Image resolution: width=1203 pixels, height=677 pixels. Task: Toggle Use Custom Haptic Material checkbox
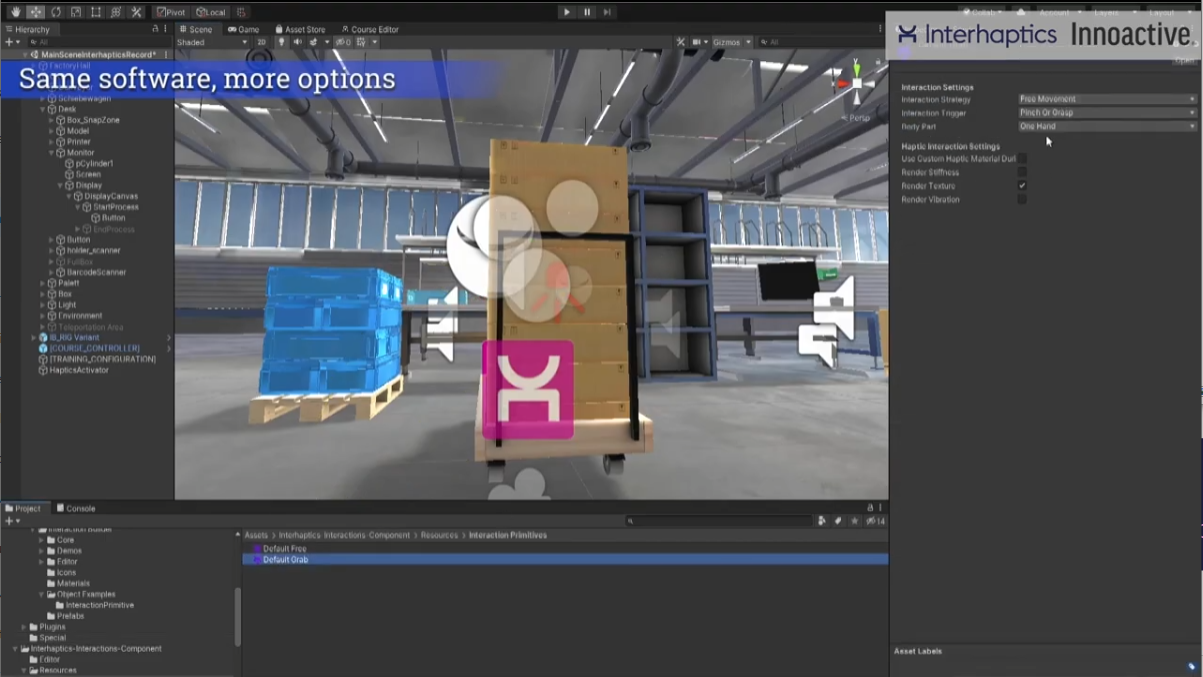click(1022, 159)
